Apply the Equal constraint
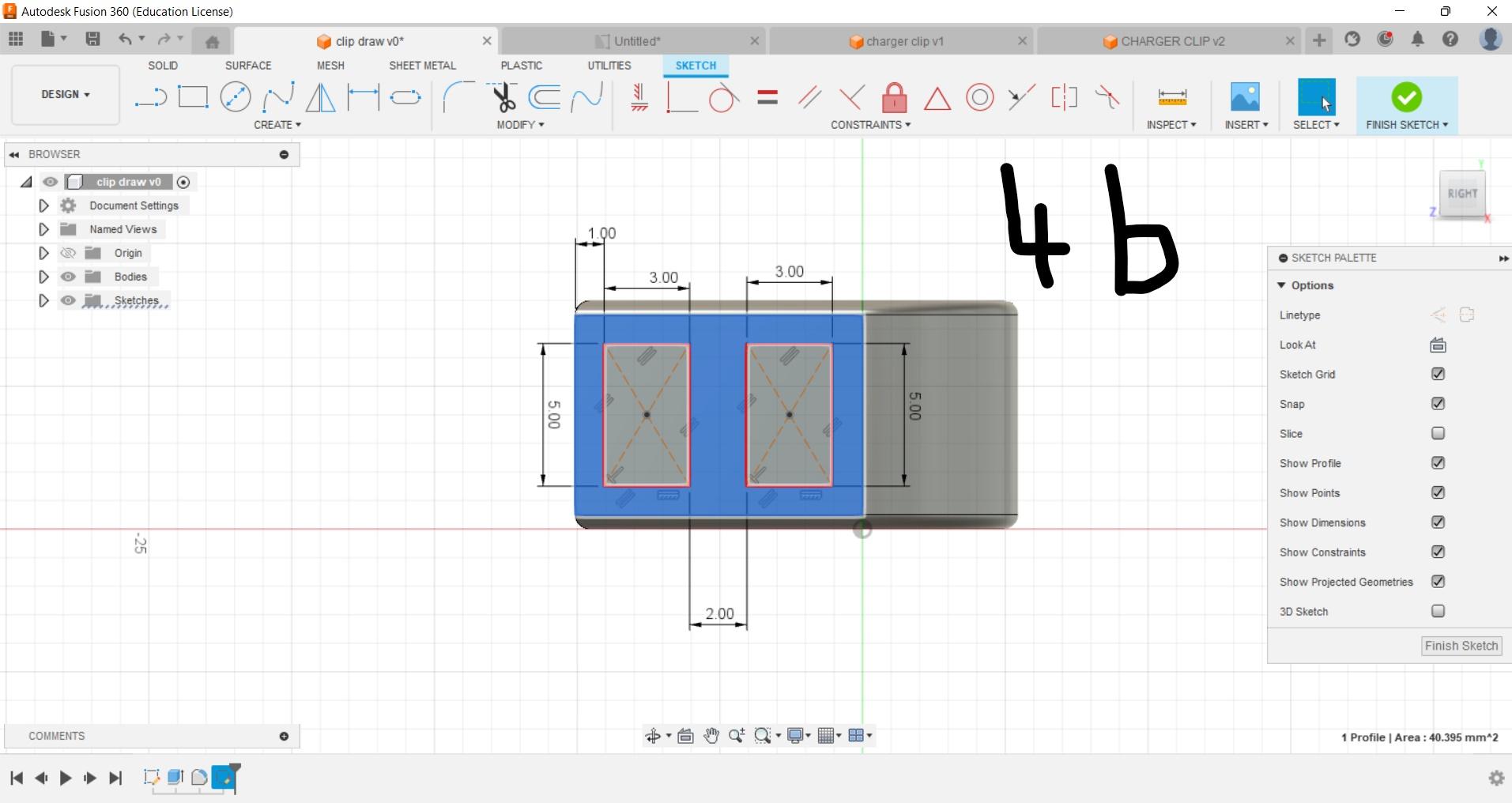Viewport: 1512px width, 803px height. 767,97
